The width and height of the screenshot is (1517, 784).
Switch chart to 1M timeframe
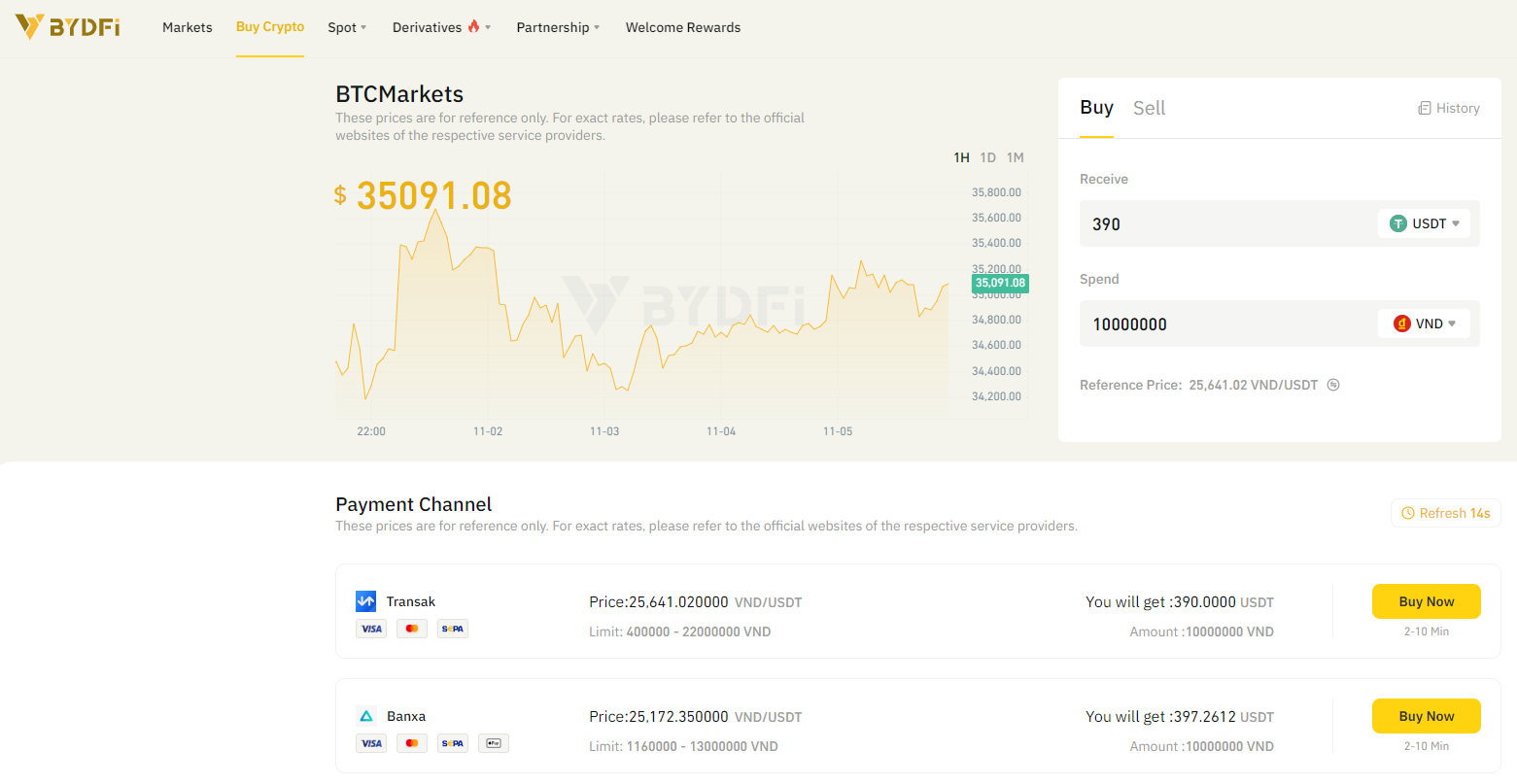point(1015,157)
